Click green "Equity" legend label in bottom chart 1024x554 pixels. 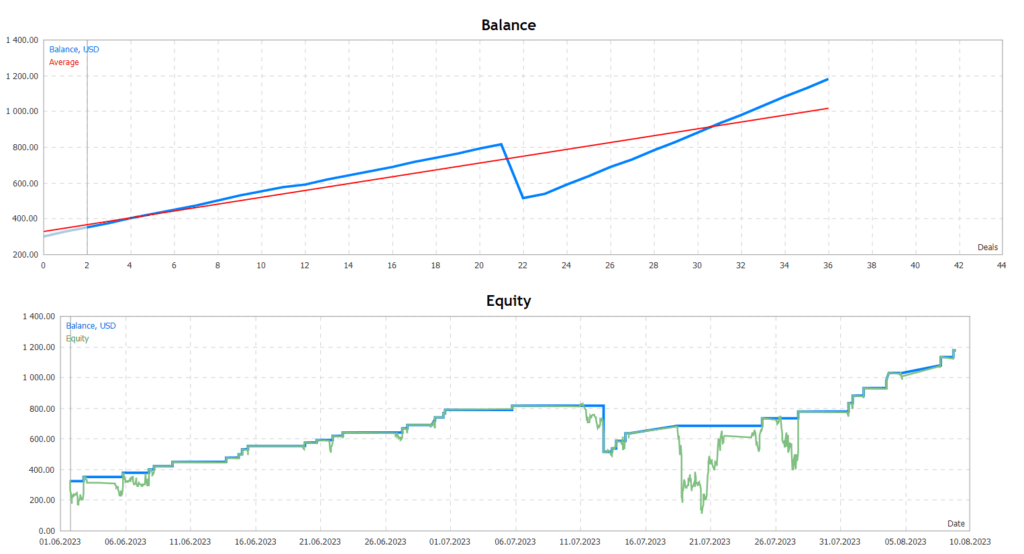(77, 338)
